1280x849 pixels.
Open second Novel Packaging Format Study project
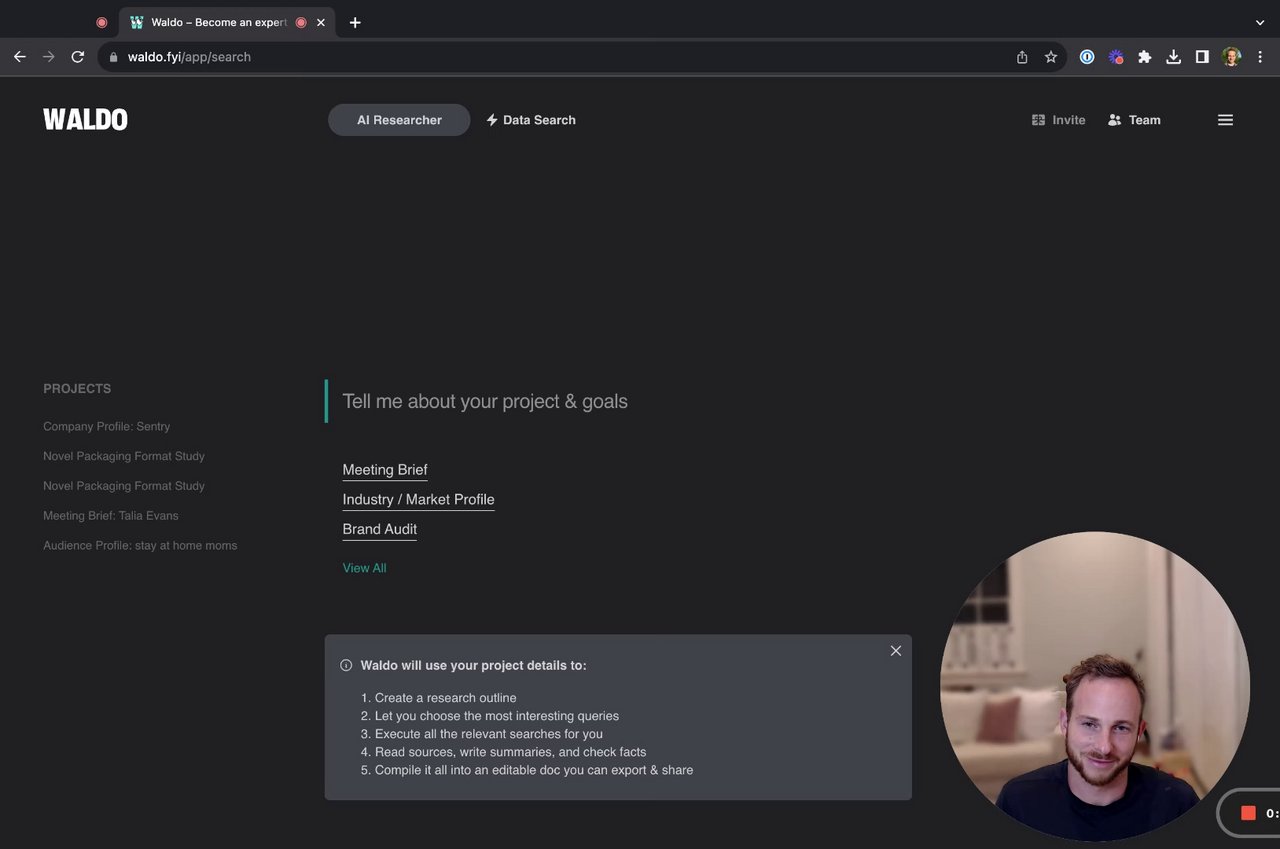pyautogui.click(x=124, y=486)
